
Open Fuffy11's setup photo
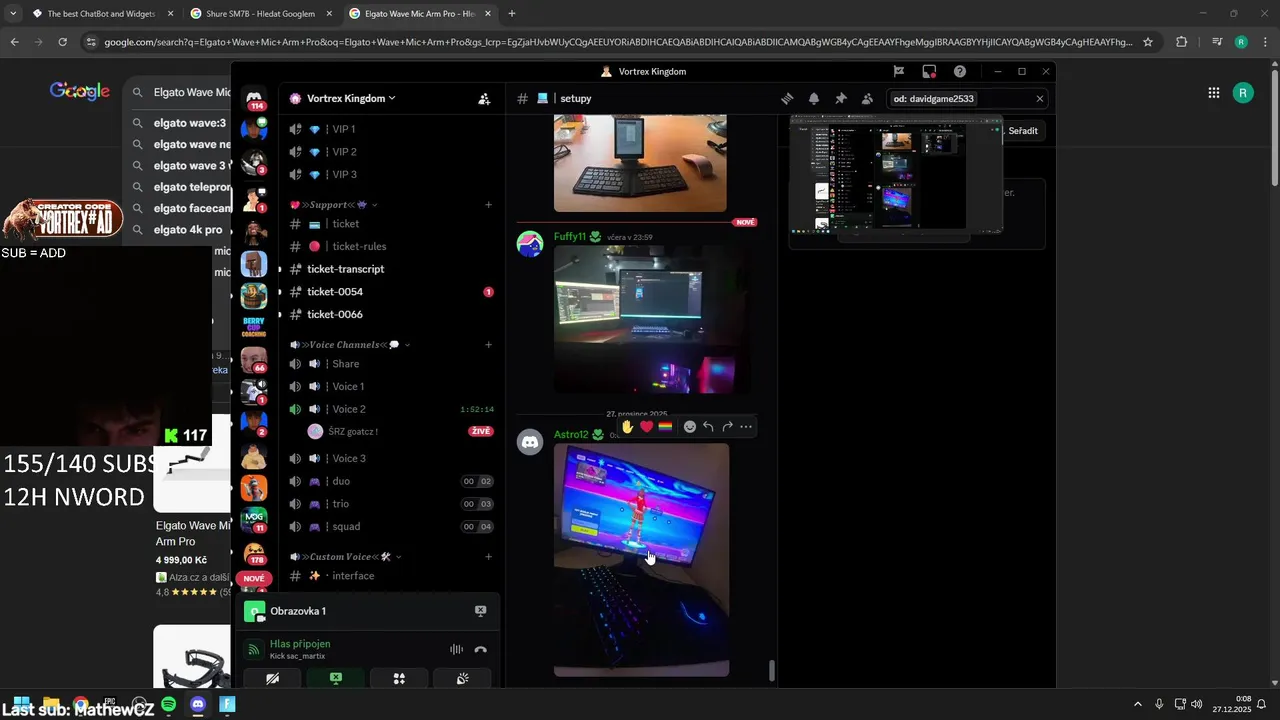[x=651, y=319]
